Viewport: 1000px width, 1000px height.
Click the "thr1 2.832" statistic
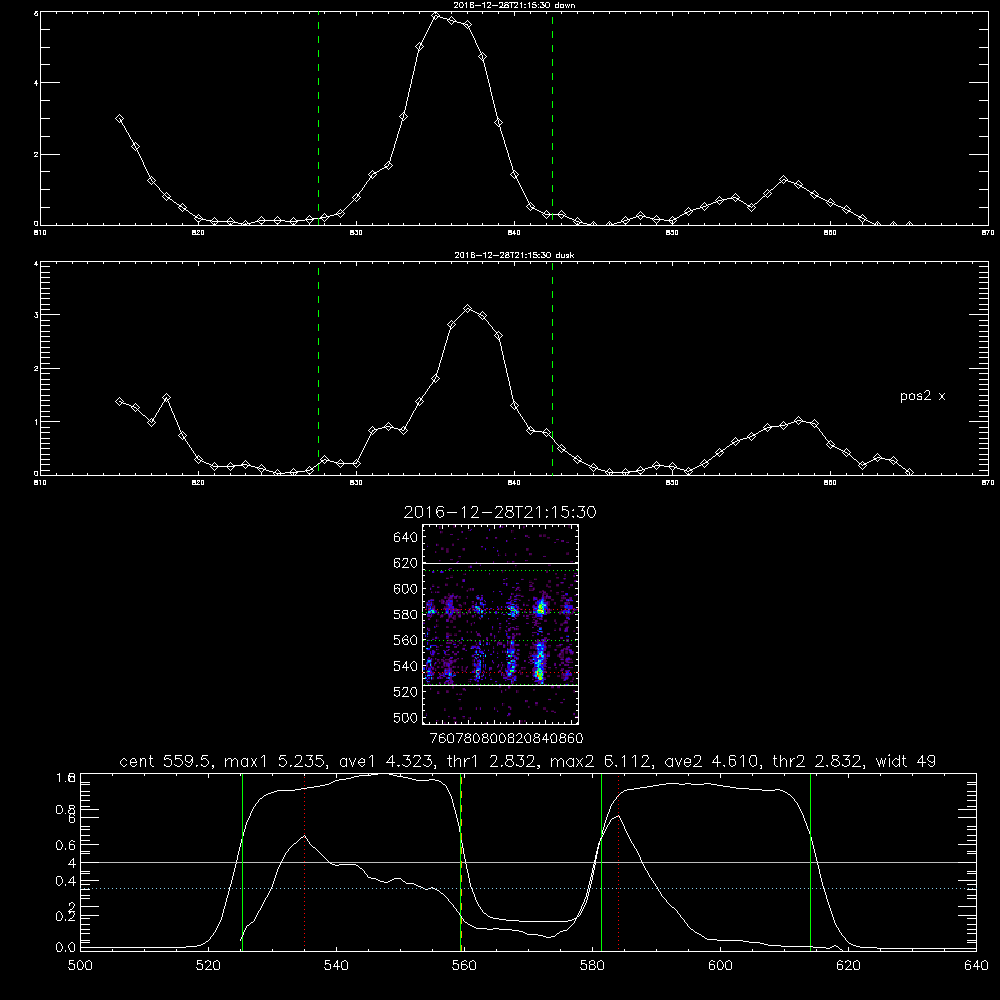pyautogui.click(x=492, y=761)
